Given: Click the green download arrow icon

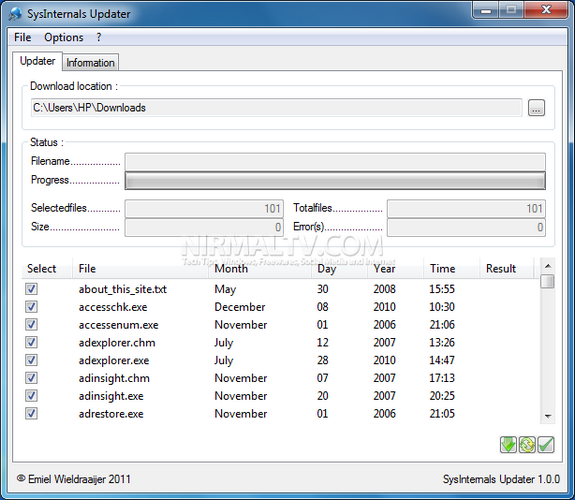Looking at the screenshot, I should 508,445.
